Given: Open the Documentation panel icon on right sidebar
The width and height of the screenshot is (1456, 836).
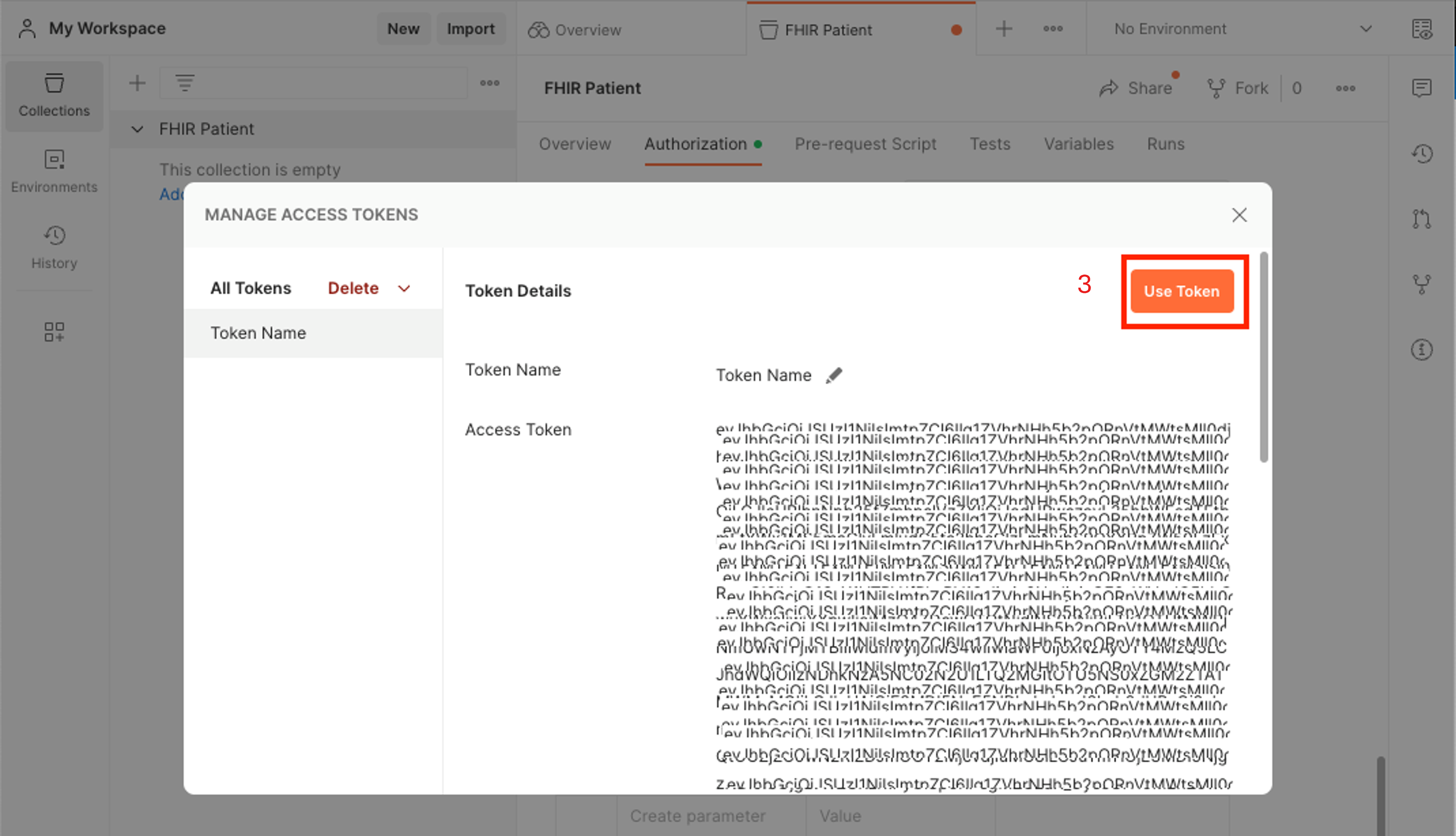Looking at the screenshot, I should [x=1422, y=29].
